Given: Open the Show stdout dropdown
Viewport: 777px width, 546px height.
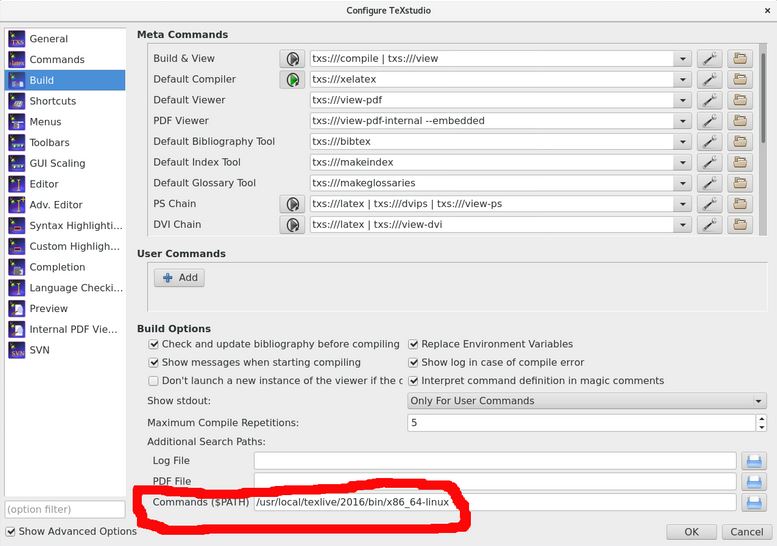Looking at the screenshot, I should point(586,401).
